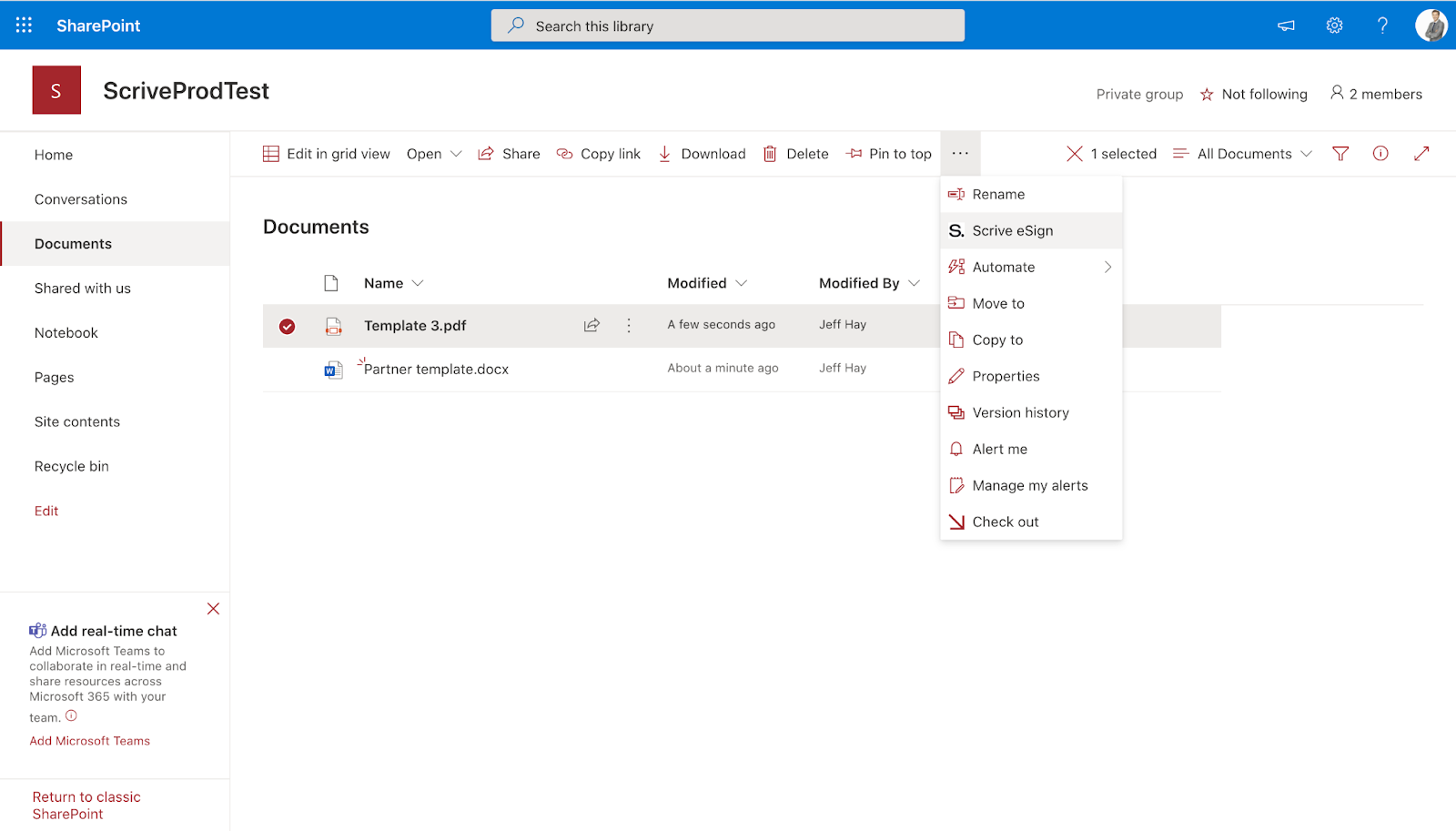Open Documents in the sidebar

(x=115, y=244)
